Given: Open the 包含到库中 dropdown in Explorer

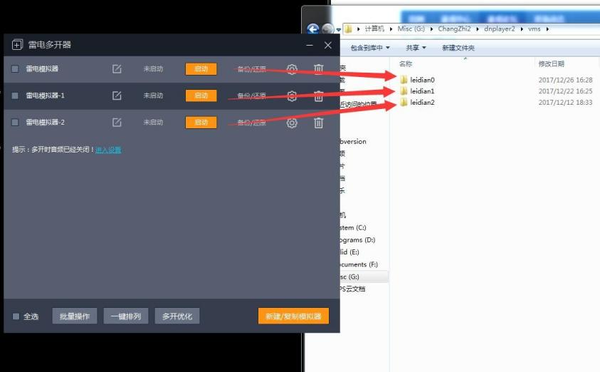Looking at the screenshot, I should pyautogui.click(x=370, y=48).
